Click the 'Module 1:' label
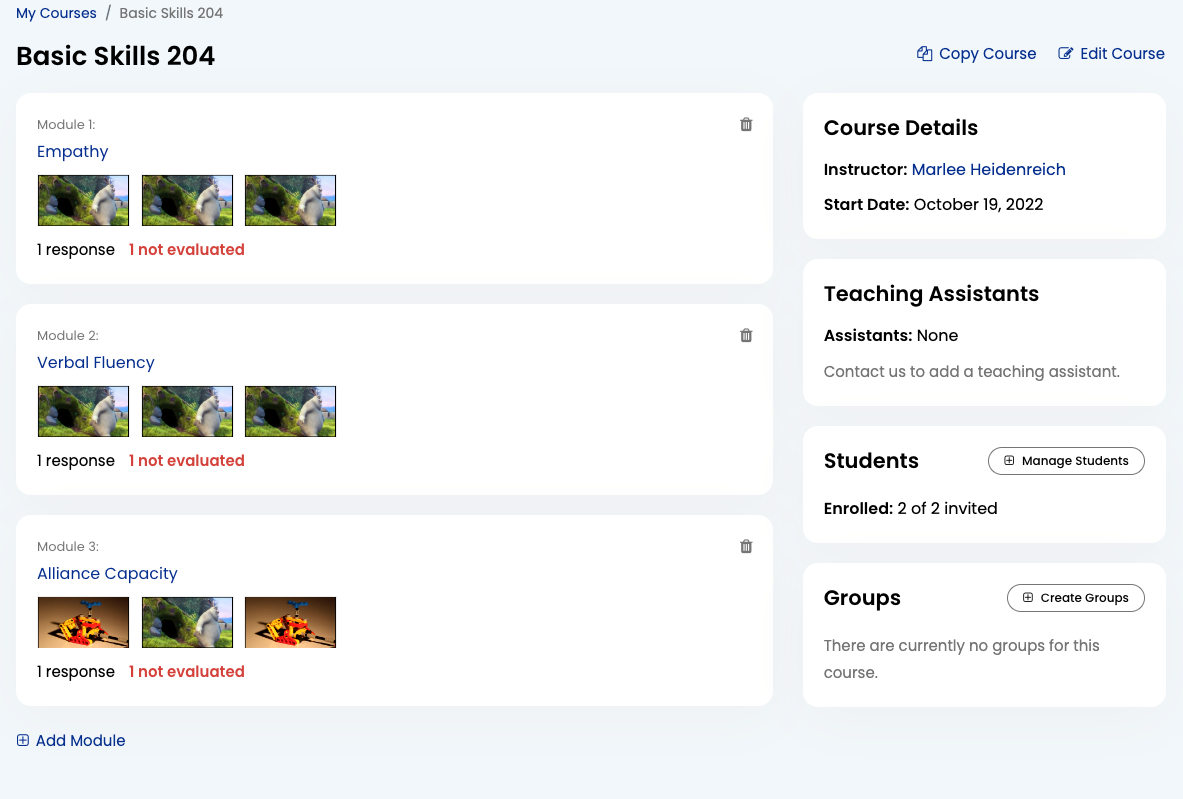The image size is (1183, 799). click(66, 124)
